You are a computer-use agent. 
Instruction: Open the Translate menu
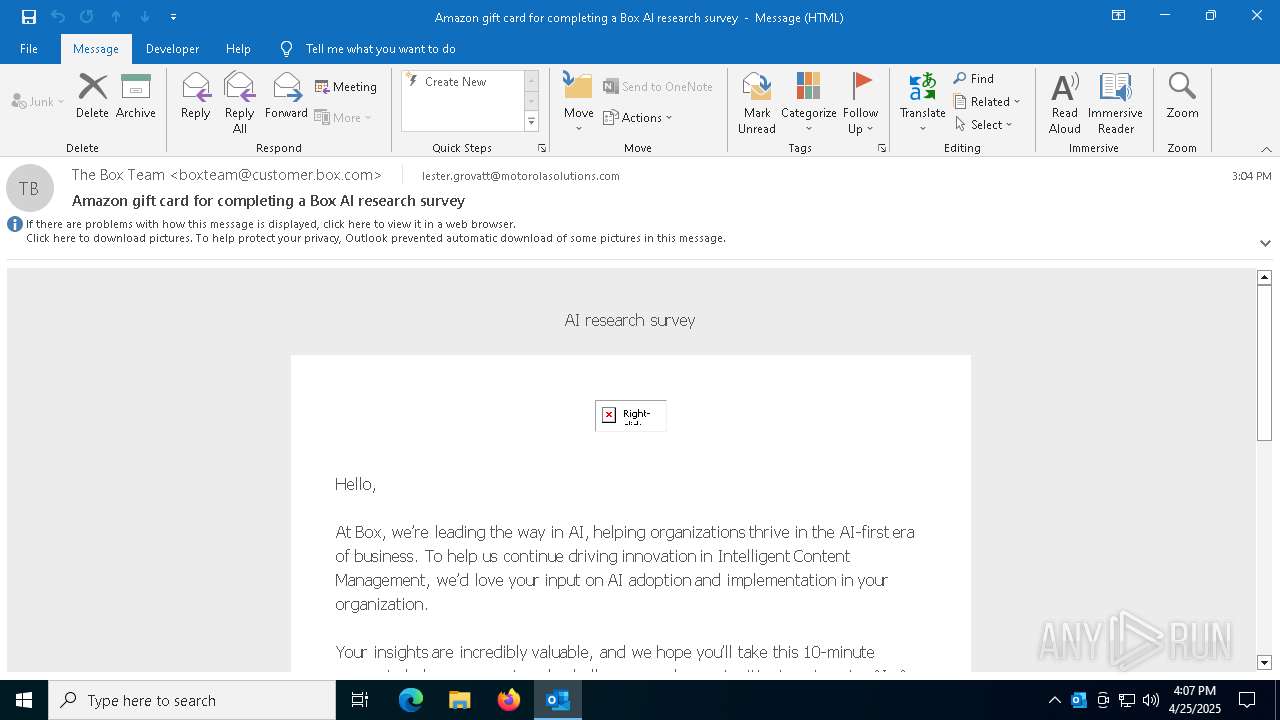923,103
